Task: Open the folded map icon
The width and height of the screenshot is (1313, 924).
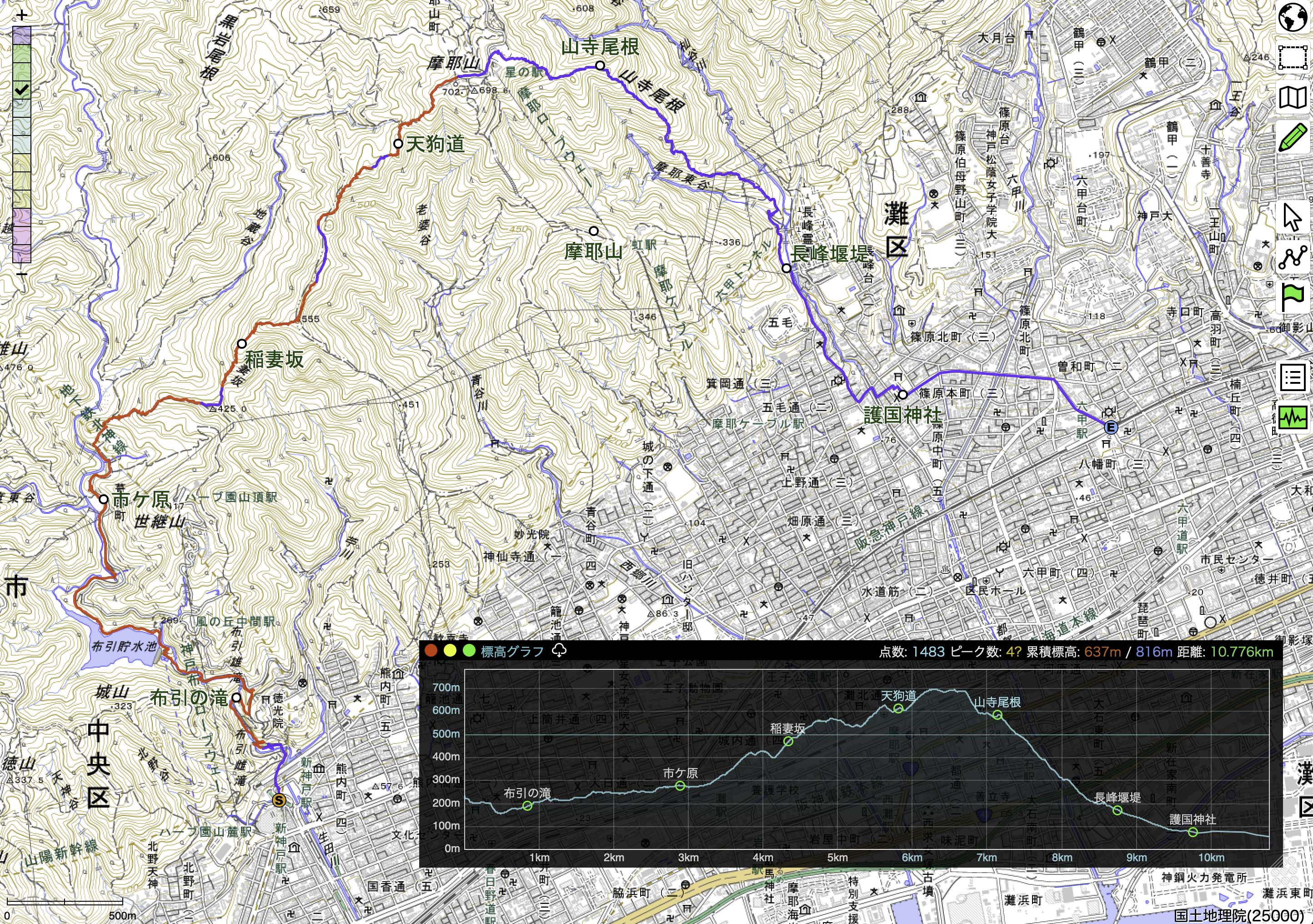Action: pos(1293,98)
